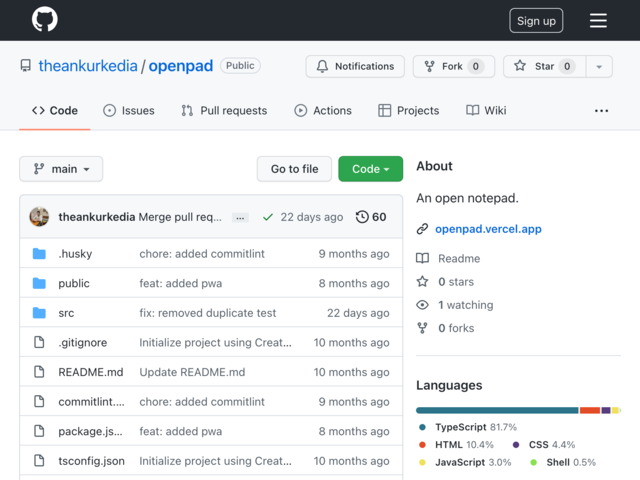
Task: Star the openpad repository
Action: click(544, 66)
